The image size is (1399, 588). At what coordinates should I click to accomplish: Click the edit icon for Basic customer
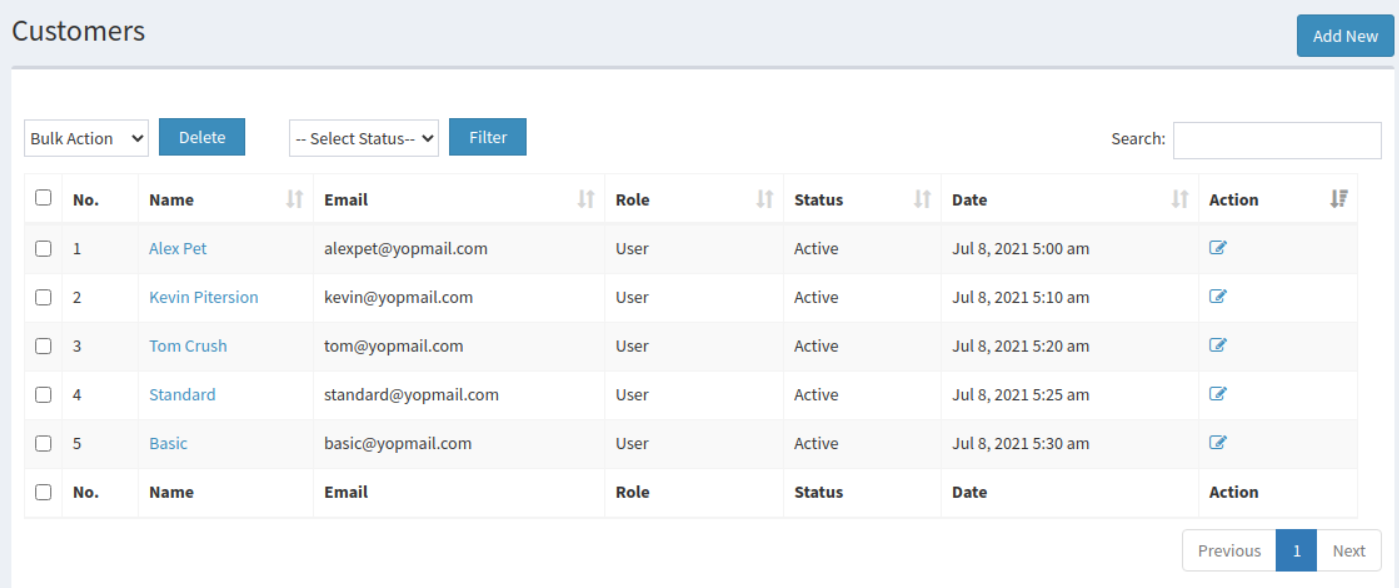tap(1217, 442)
